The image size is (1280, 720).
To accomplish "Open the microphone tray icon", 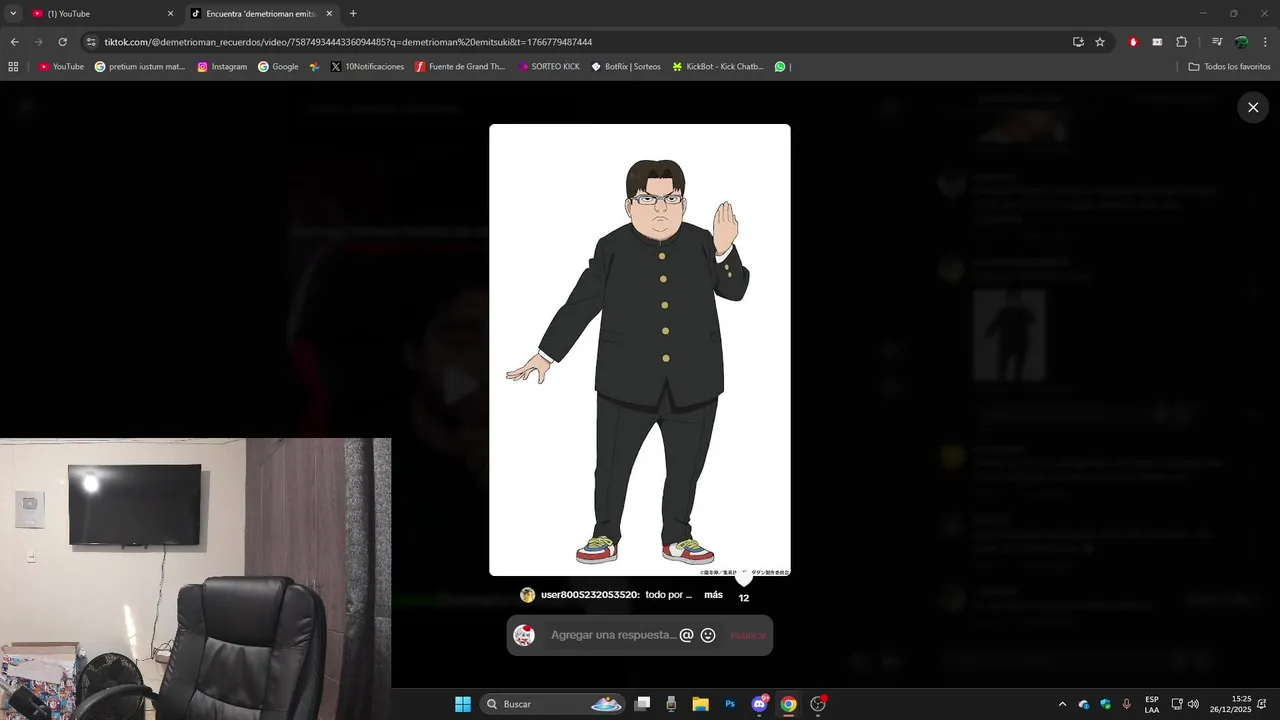I will coord(1127,704).
